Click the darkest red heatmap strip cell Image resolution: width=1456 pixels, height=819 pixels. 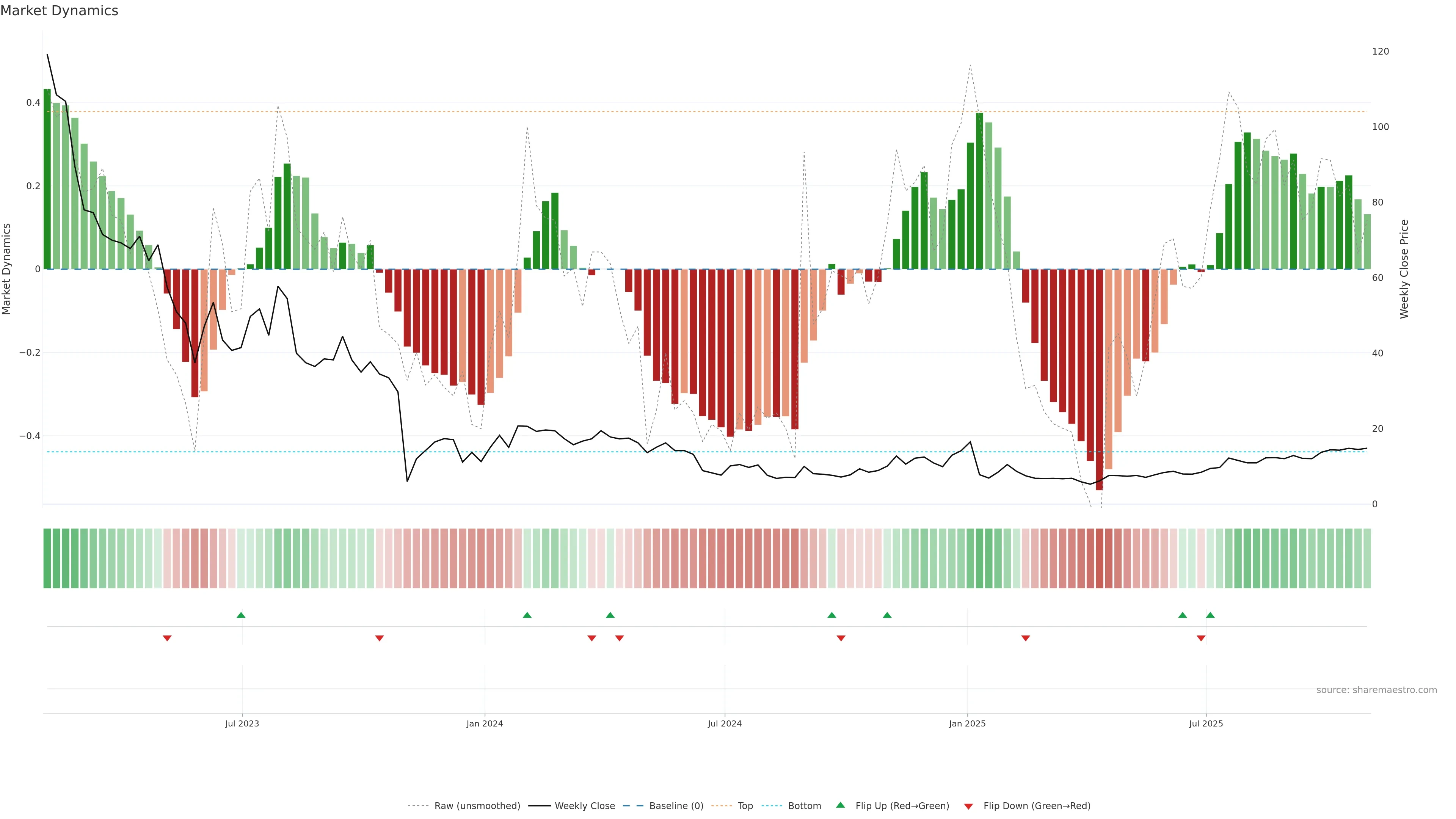tap(1099, 558)
